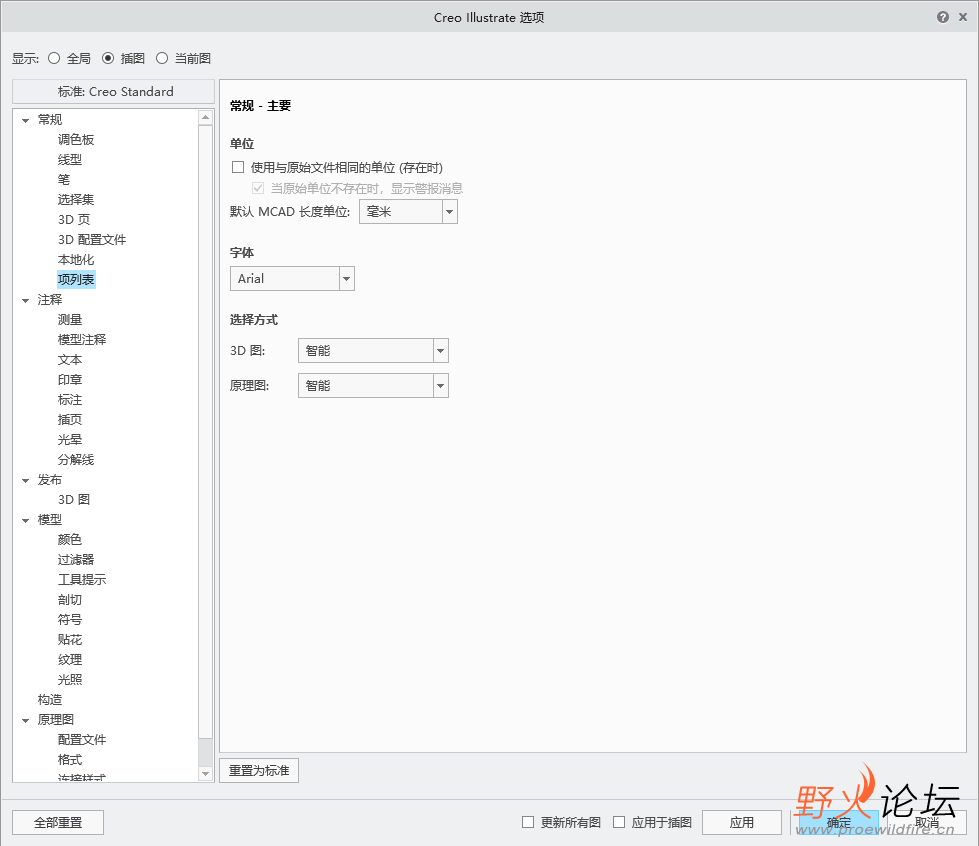Select 线型 in the tree
Image resolution: width=979 pixels, height=846 pixels.
coord(69,159)
